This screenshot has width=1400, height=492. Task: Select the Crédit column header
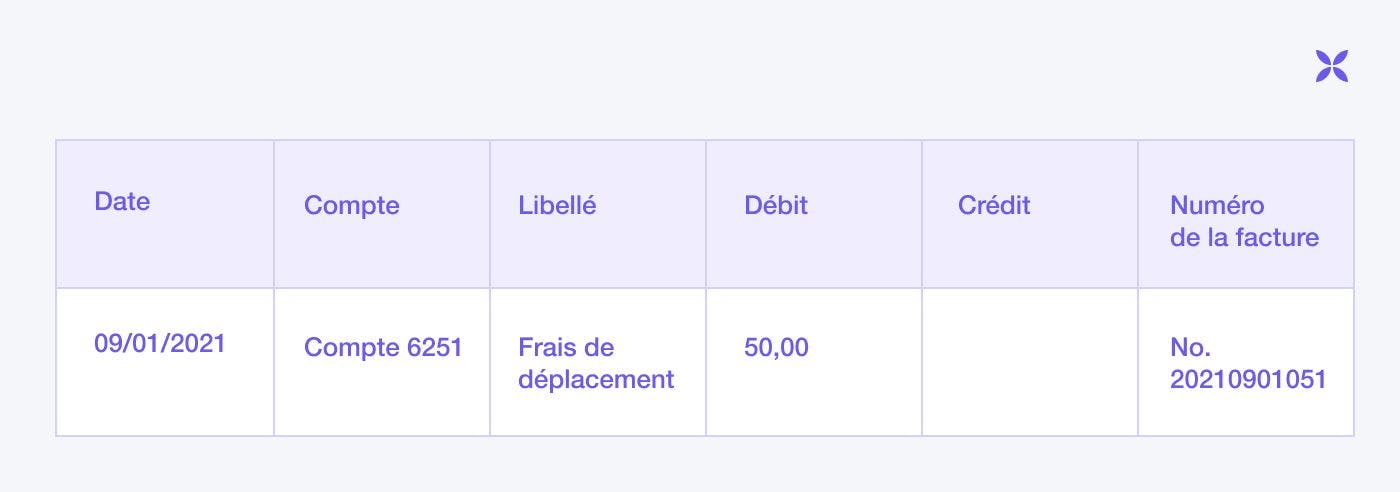(x=994, y=205)
